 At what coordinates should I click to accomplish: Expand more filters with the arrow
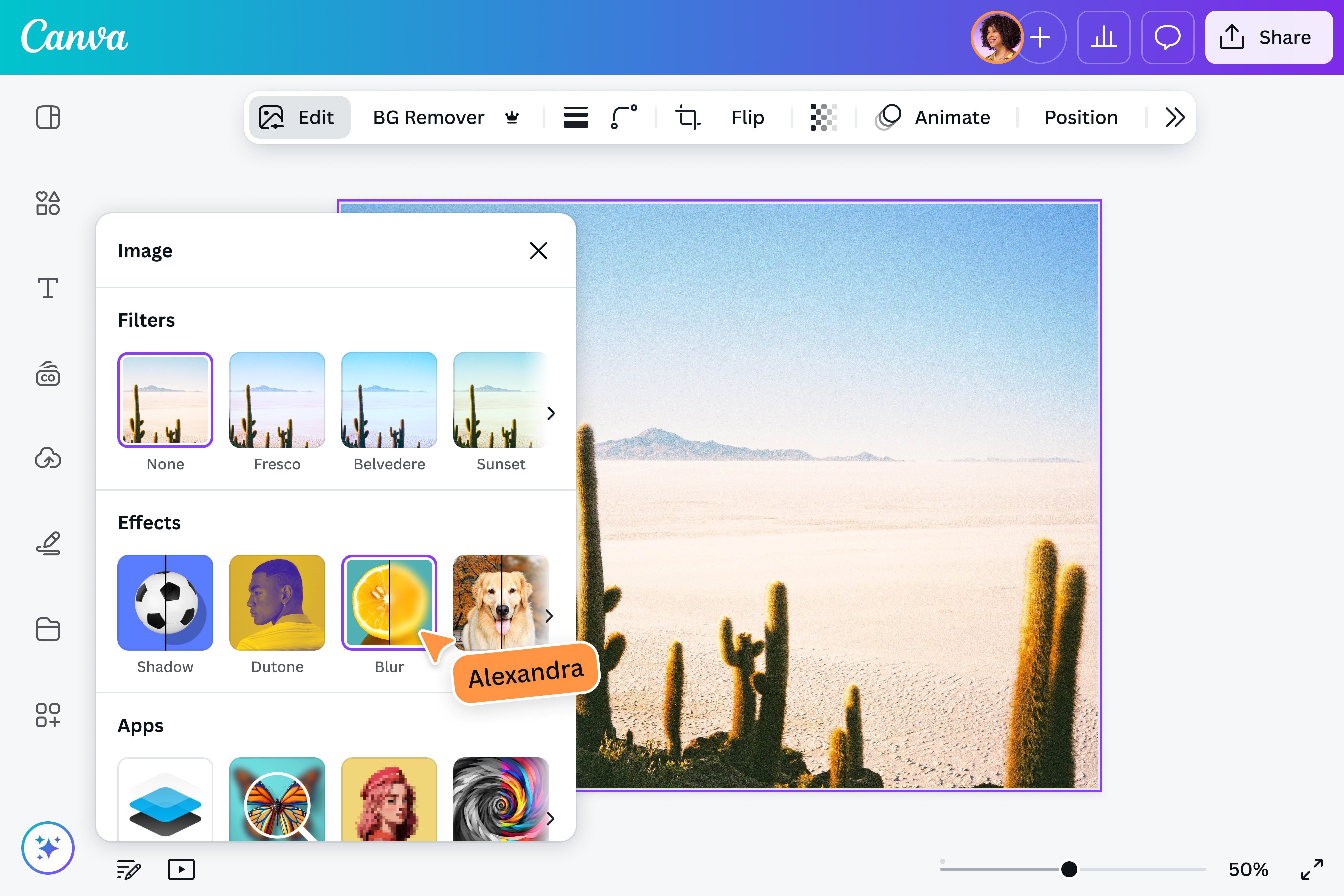pyautogui.click(x=551, y=413)
